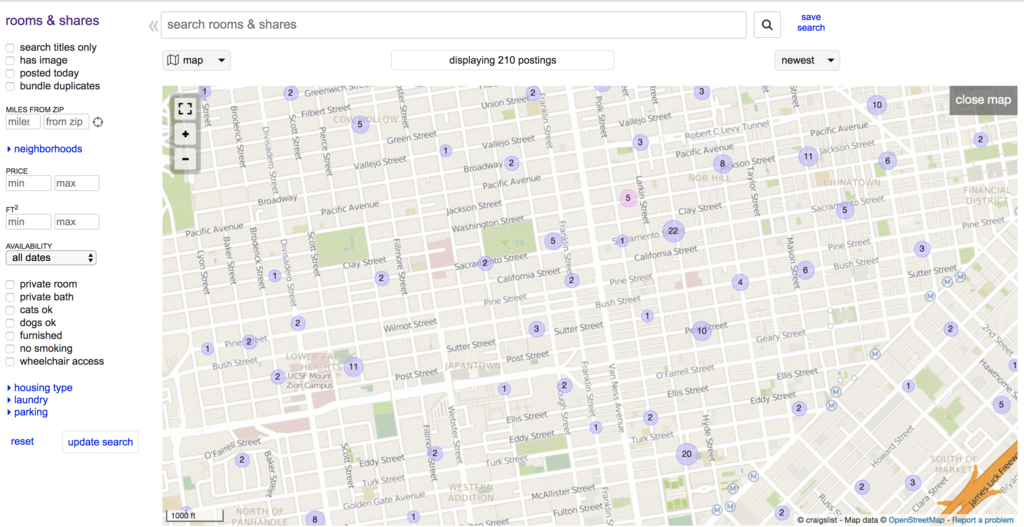1024x527 pixels.
Task: Click the 6 cluster on Bush Street
Action: point(805,270)
